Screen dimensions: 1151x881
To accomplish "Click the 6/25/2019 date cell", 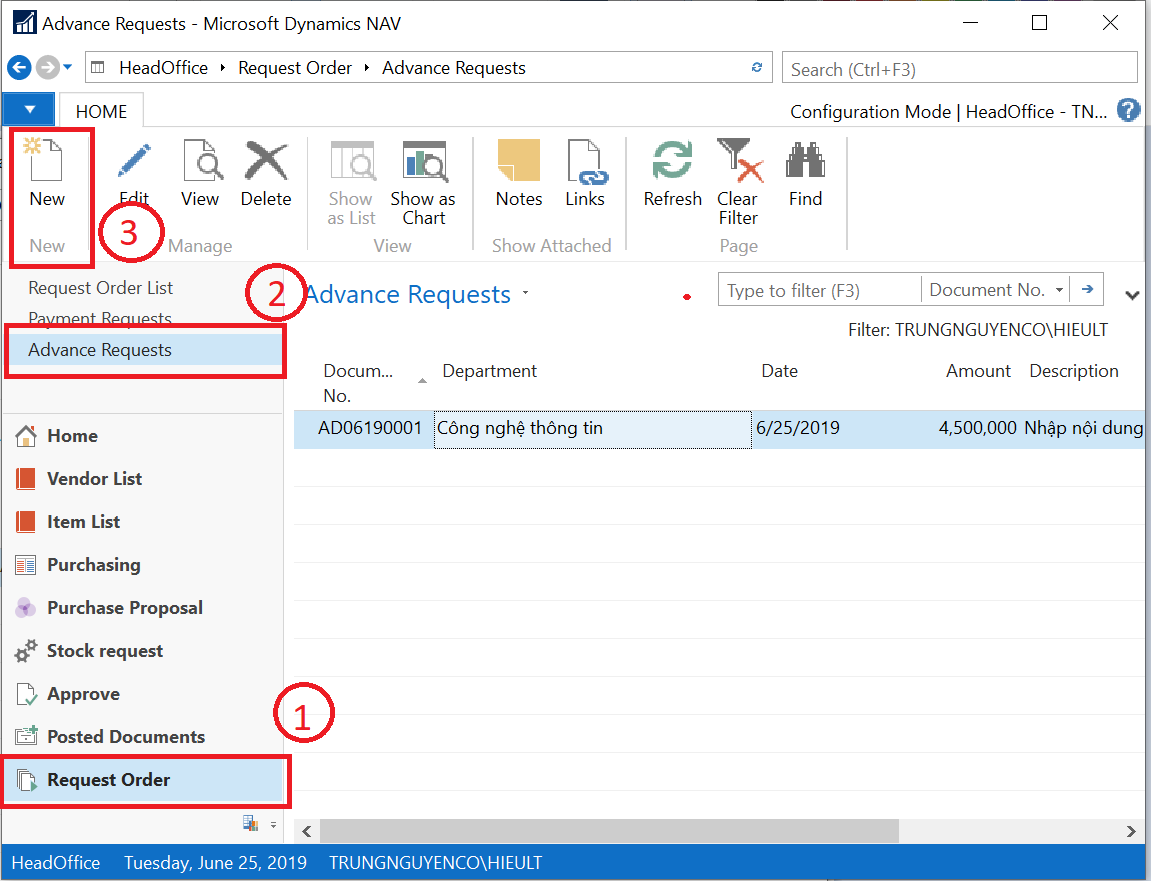I will [798, 428].
